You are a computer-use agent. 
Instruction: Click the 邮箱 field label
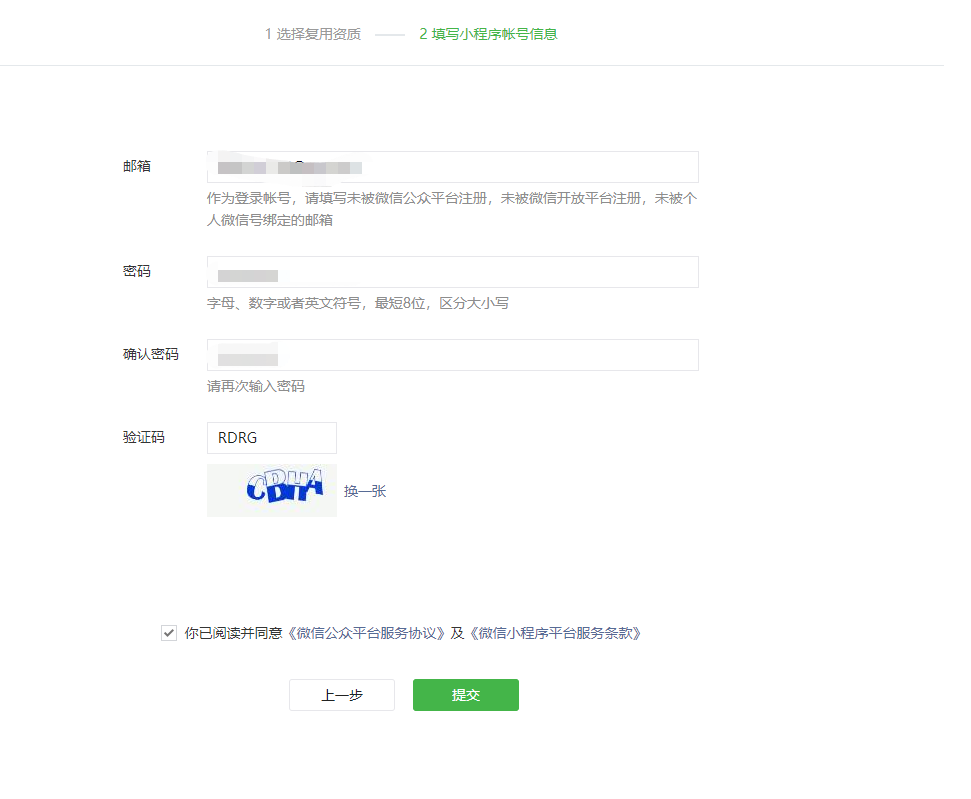[x=137, y=166]
